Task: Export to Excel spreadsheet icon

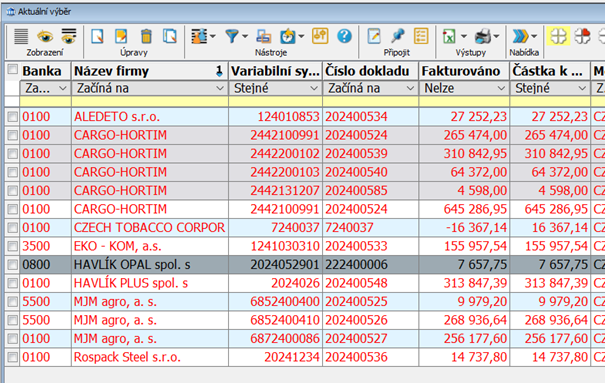Action: [x=449, y=36]
